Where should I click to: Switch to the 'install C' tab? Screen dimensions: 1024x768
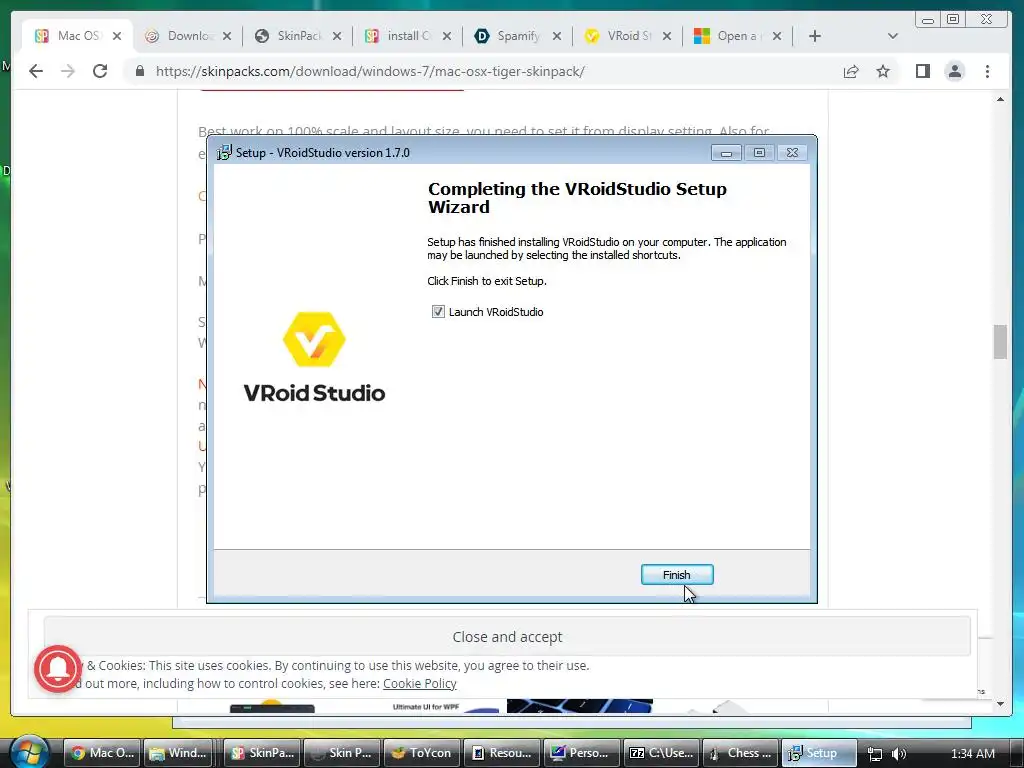point(399,36)
